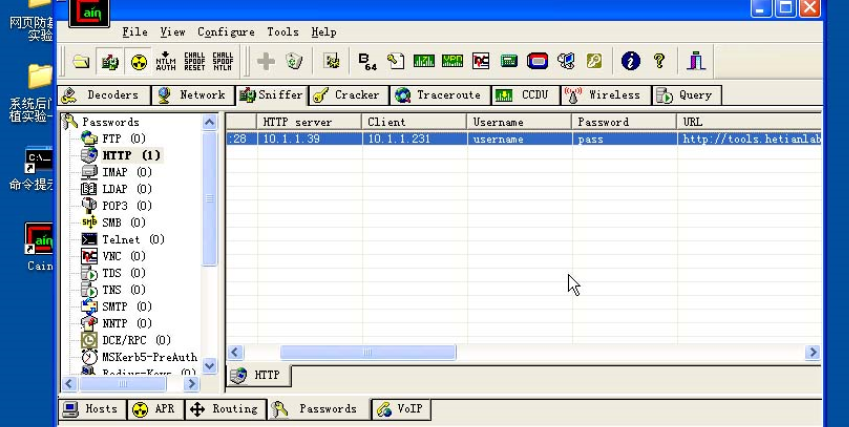Select TDS (0) in the tree
This screenshot has height=427, width=849.
tap(123, 273)
